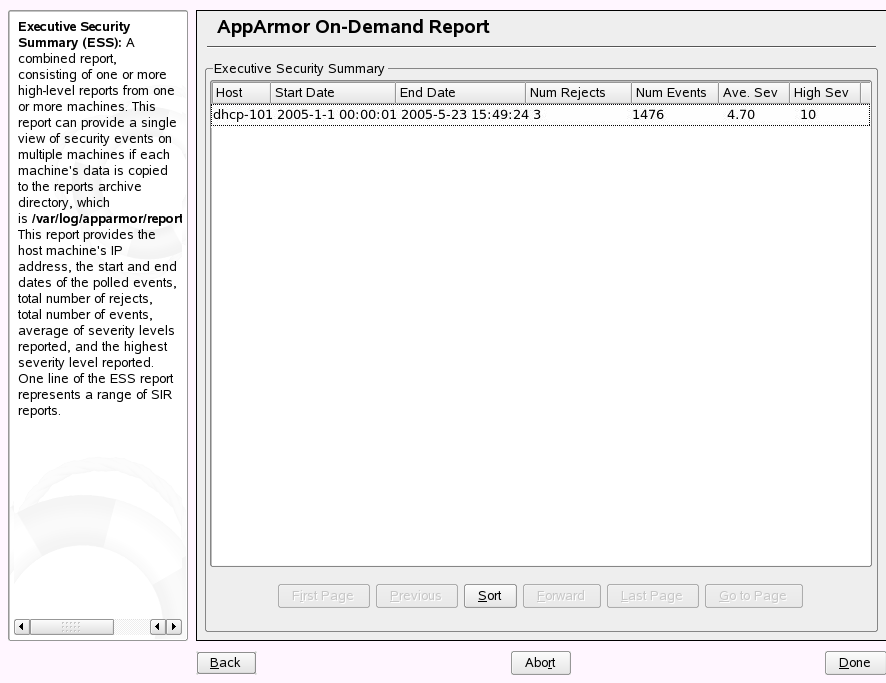The width and height of the screenshot is (886, 683).
Task: Click Done to finish the report
Action: pos(855,663)
